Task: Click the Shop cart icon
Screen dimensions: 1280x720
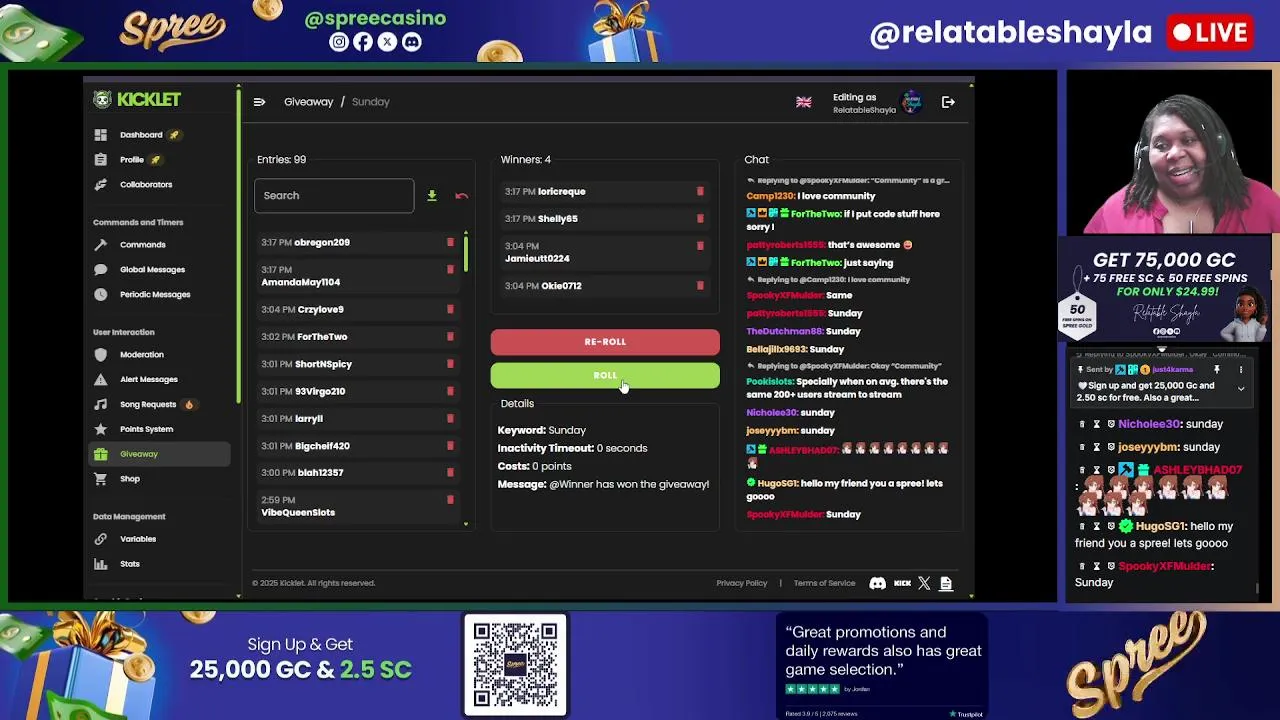Action: tap(100, 479)
